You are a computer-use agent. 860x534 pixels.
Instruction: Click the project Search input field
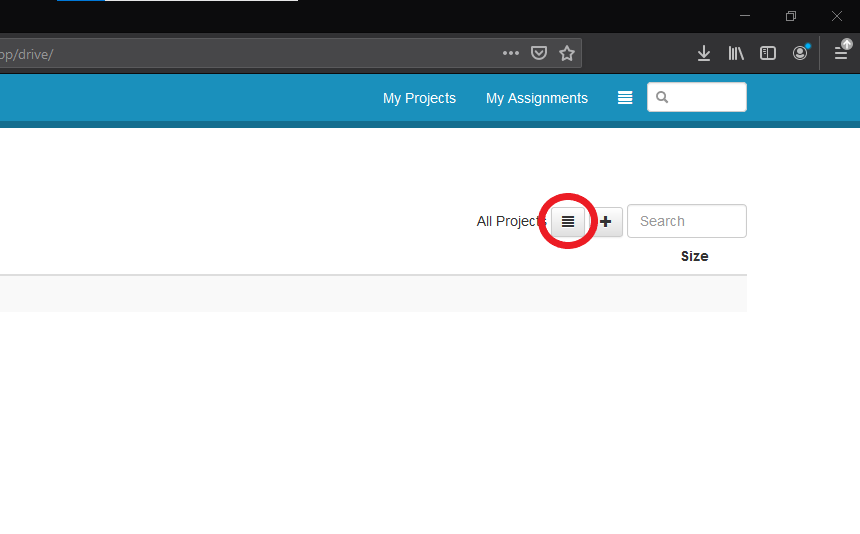point(686,221)
